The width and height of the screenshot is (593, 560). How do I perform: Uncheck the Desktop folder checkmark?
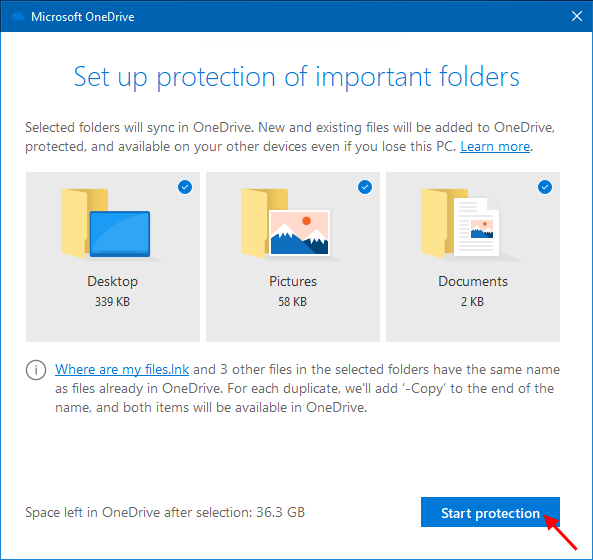click(x=185, y=187)
